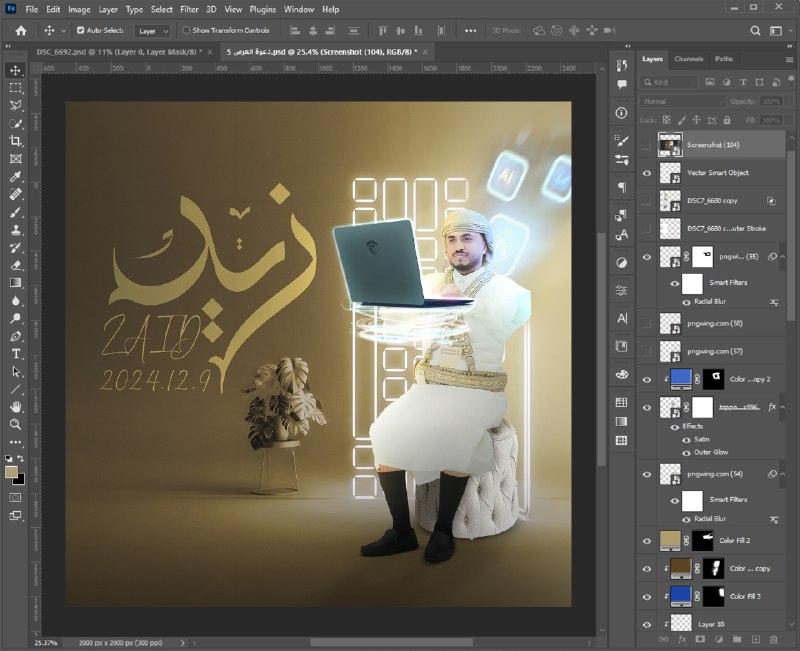Show the DSC7_6680 copy layer
This screenshot has height=651, width=800.
coord(646,201)
